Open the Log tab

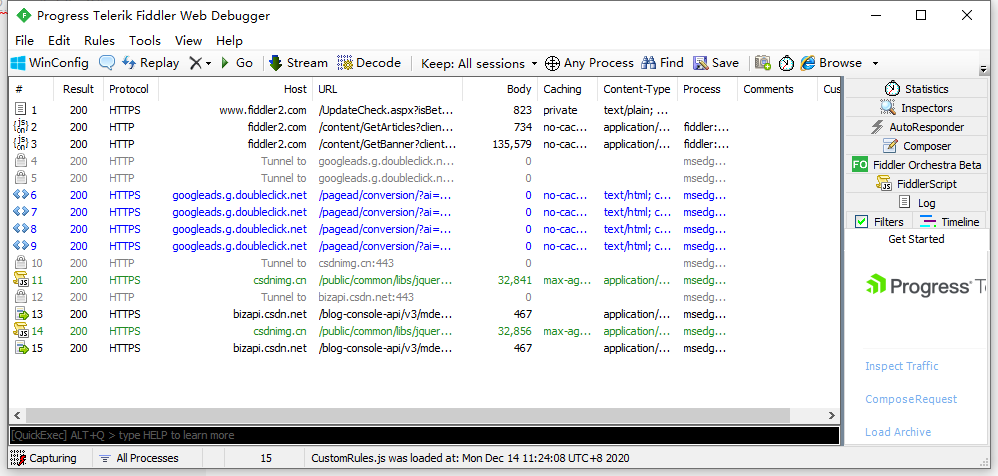tap(917, 203)
